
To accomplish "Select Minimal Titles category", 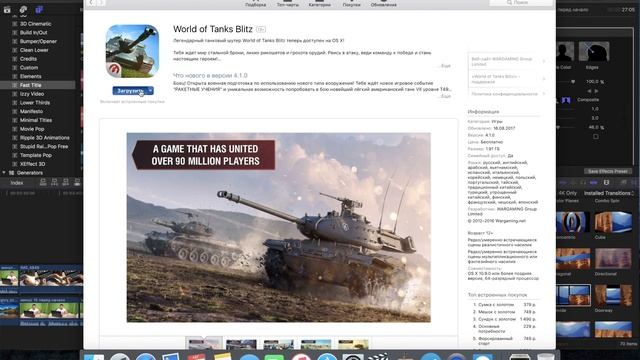I will coord(36,120).
